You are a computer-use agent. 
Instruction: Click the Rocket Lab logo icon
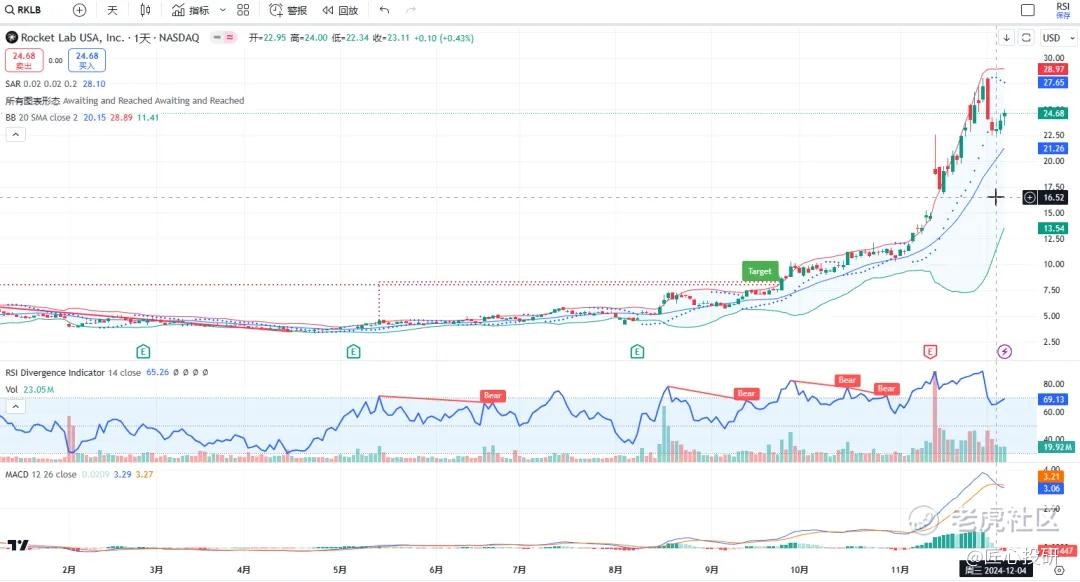pyautogui.click(x=12, y=37)
